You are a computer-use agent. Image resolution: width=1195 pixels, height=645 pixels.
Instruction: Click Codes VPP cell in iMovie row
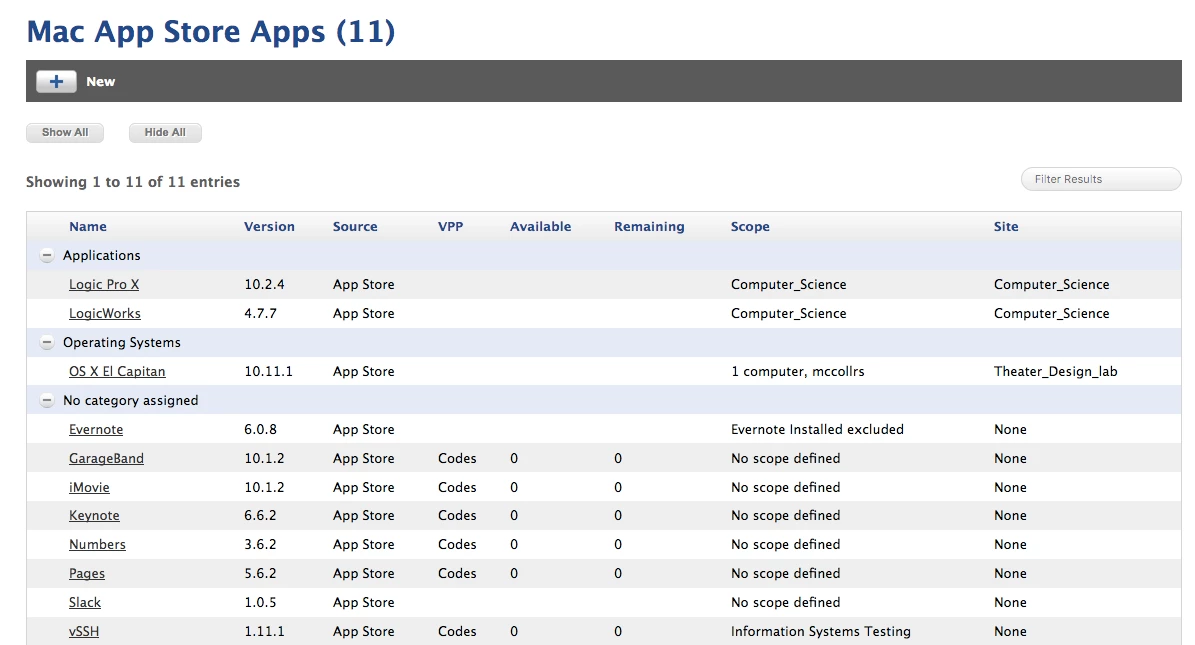point(457,487)
